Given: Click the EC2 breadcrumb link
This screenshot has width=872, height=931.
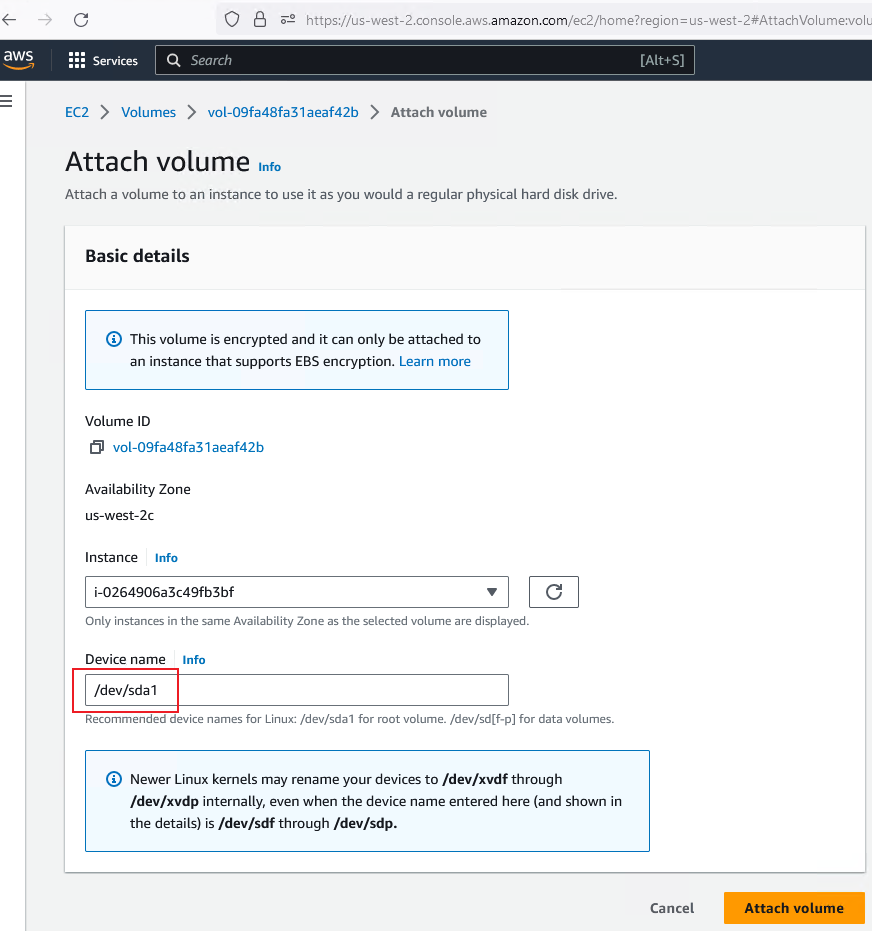Looking at the screenshot, I should (77, 112).
